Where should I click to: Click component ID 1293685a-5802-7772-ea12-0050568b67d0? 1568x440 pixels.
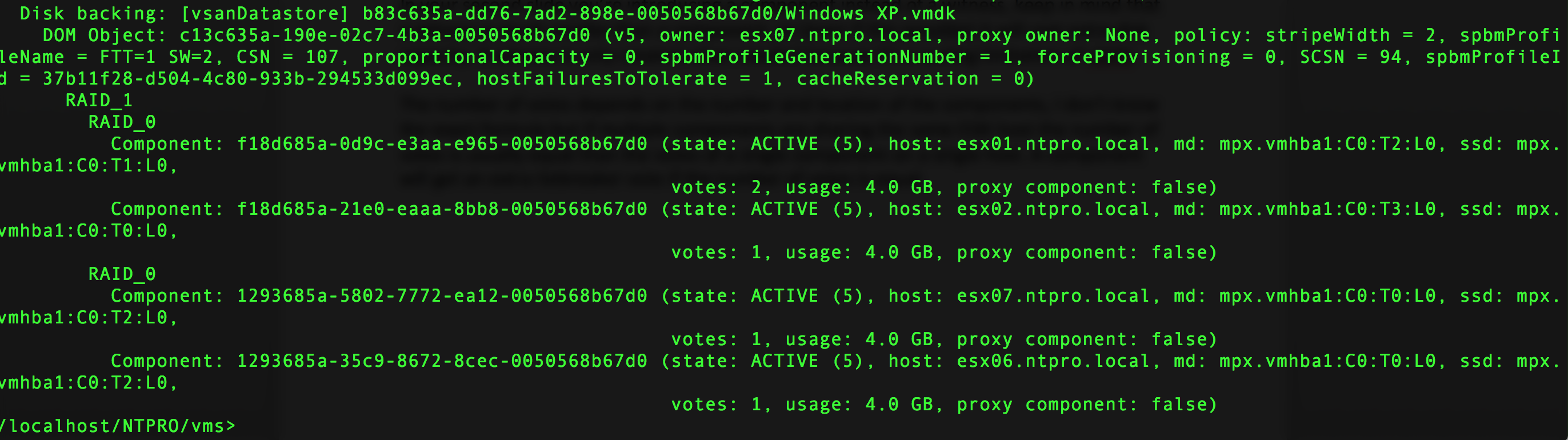pyautogui.click(x=442, y=297)
